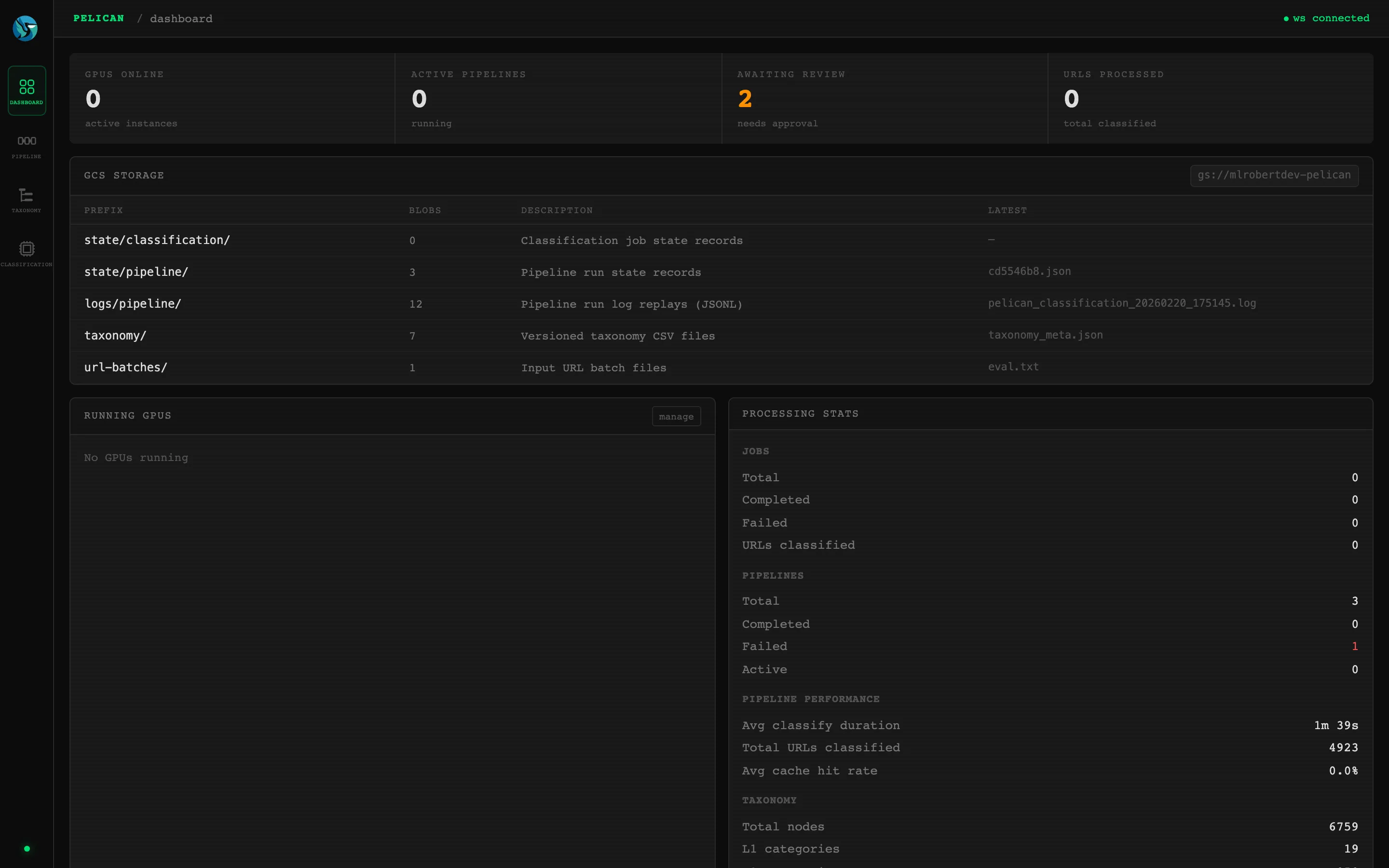Open the url-batches/ storage prefix
Viewport: 1389px width, 868px height.
click(126, 367)
